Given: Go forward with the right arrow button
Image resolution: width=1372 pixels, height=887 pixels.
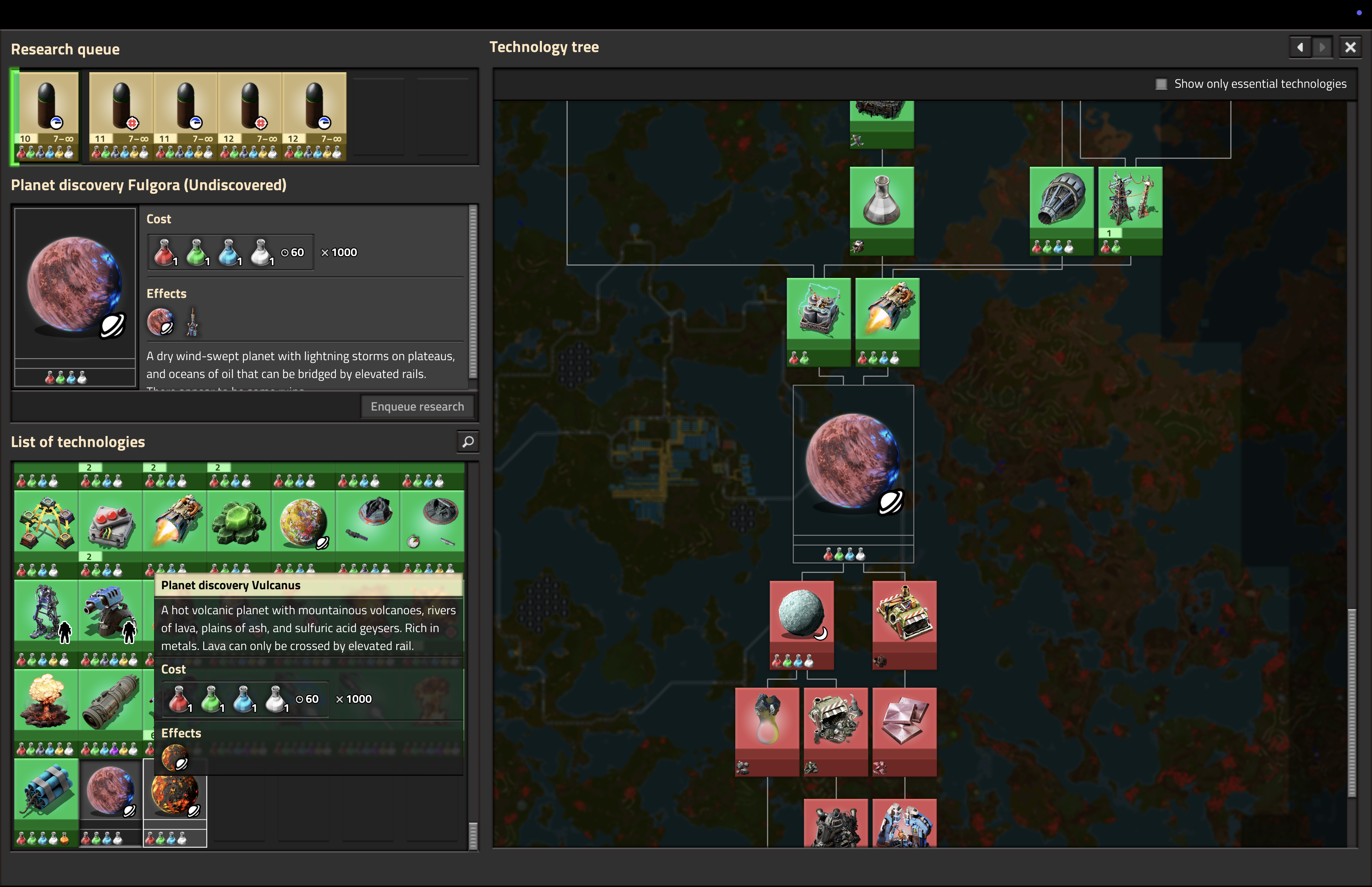Looking at the screenshot, I should pos(1322,47).
